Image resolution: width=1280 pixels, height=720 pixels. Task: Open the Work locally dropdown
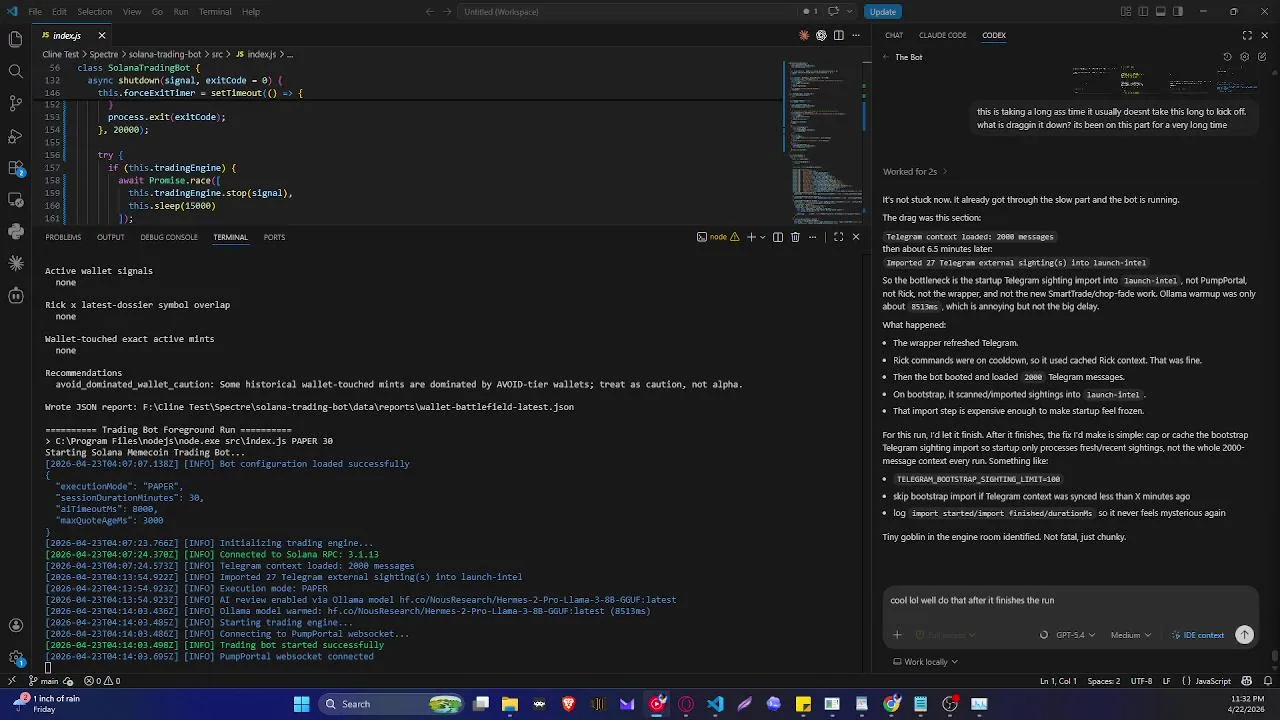[926, 662]
